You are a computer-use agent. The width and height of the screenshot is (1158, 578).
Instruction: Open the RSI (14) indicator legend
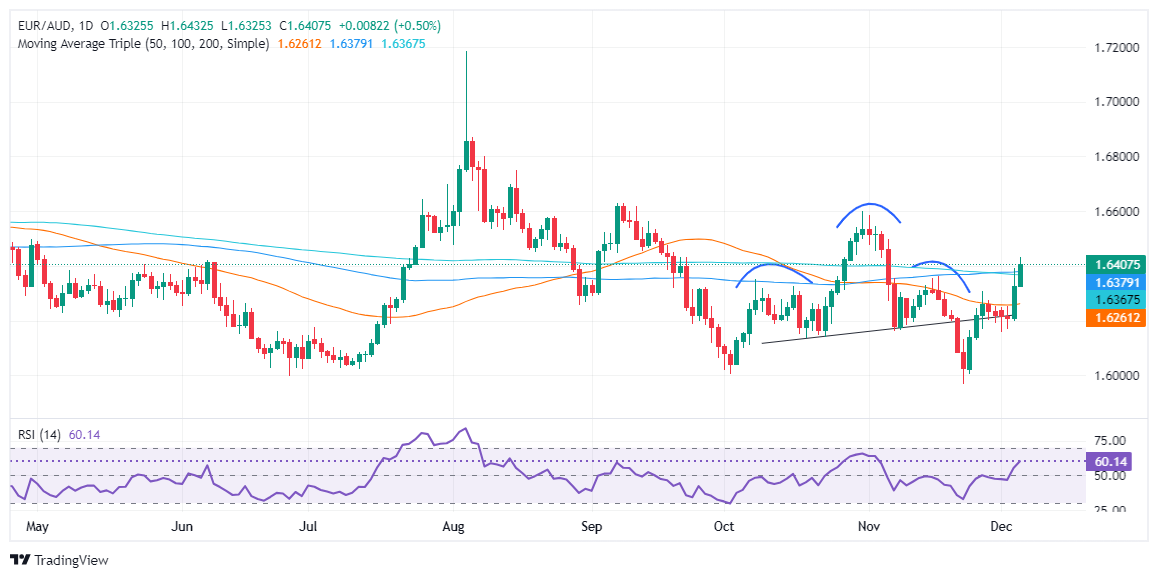tap(40, 435)
